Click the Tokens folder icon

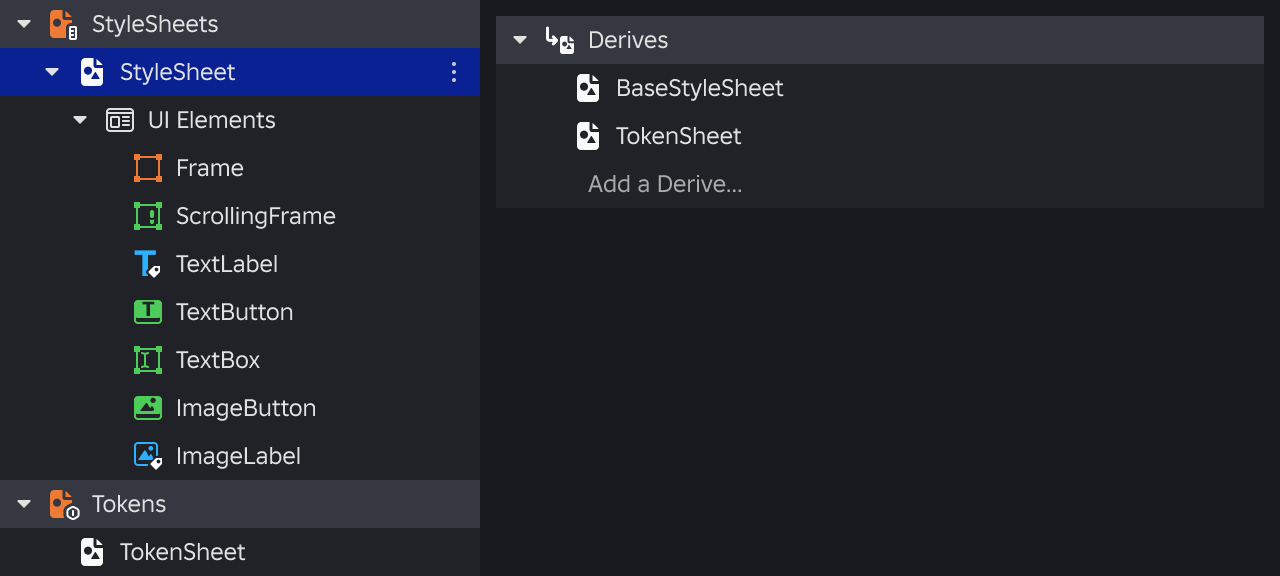(63, 504)
